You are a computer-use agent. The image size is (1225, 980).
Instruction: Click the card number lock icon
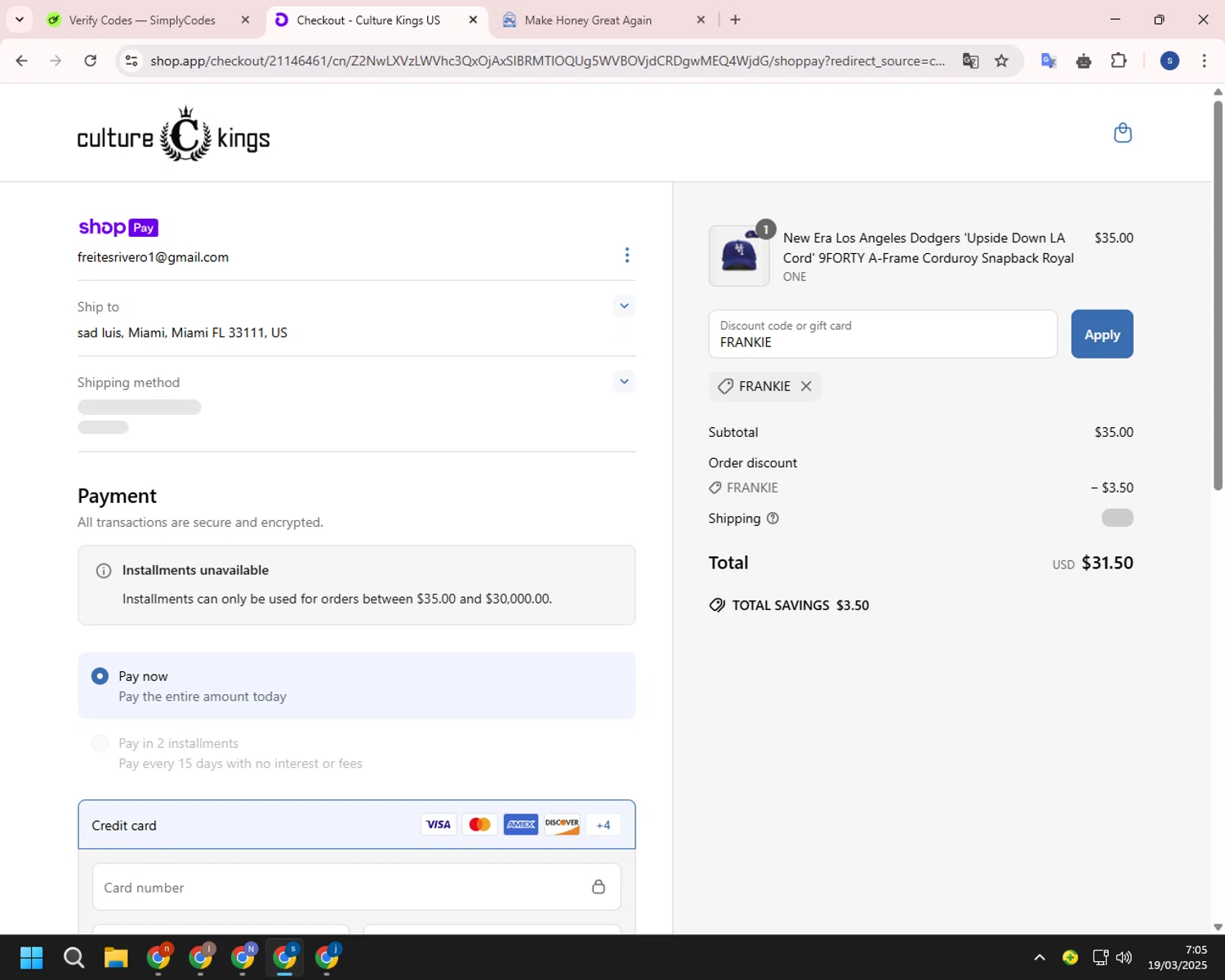point(599,887)
